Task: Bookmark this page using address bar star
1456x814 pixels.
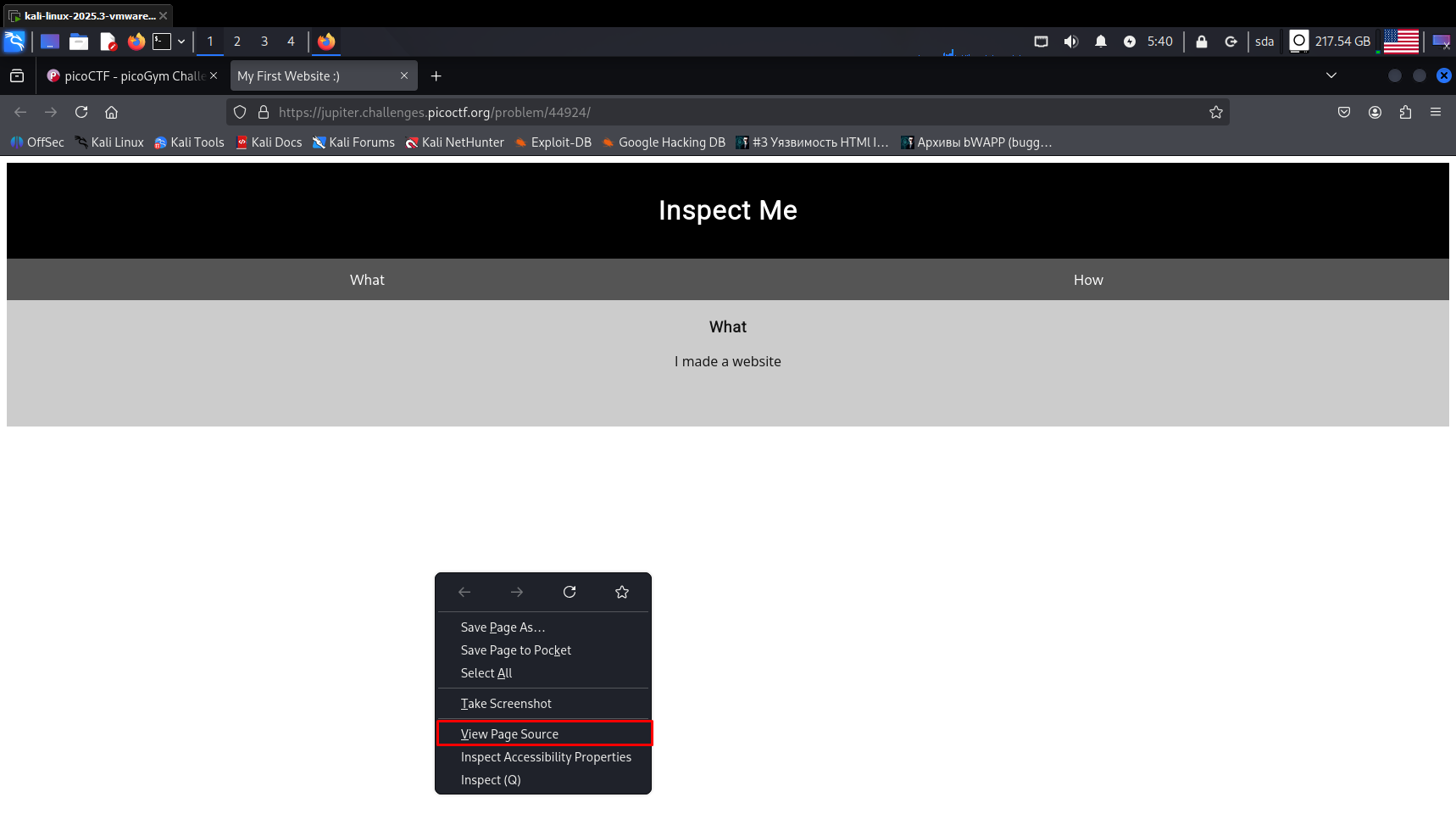Action: click(x=1216, y=112)
